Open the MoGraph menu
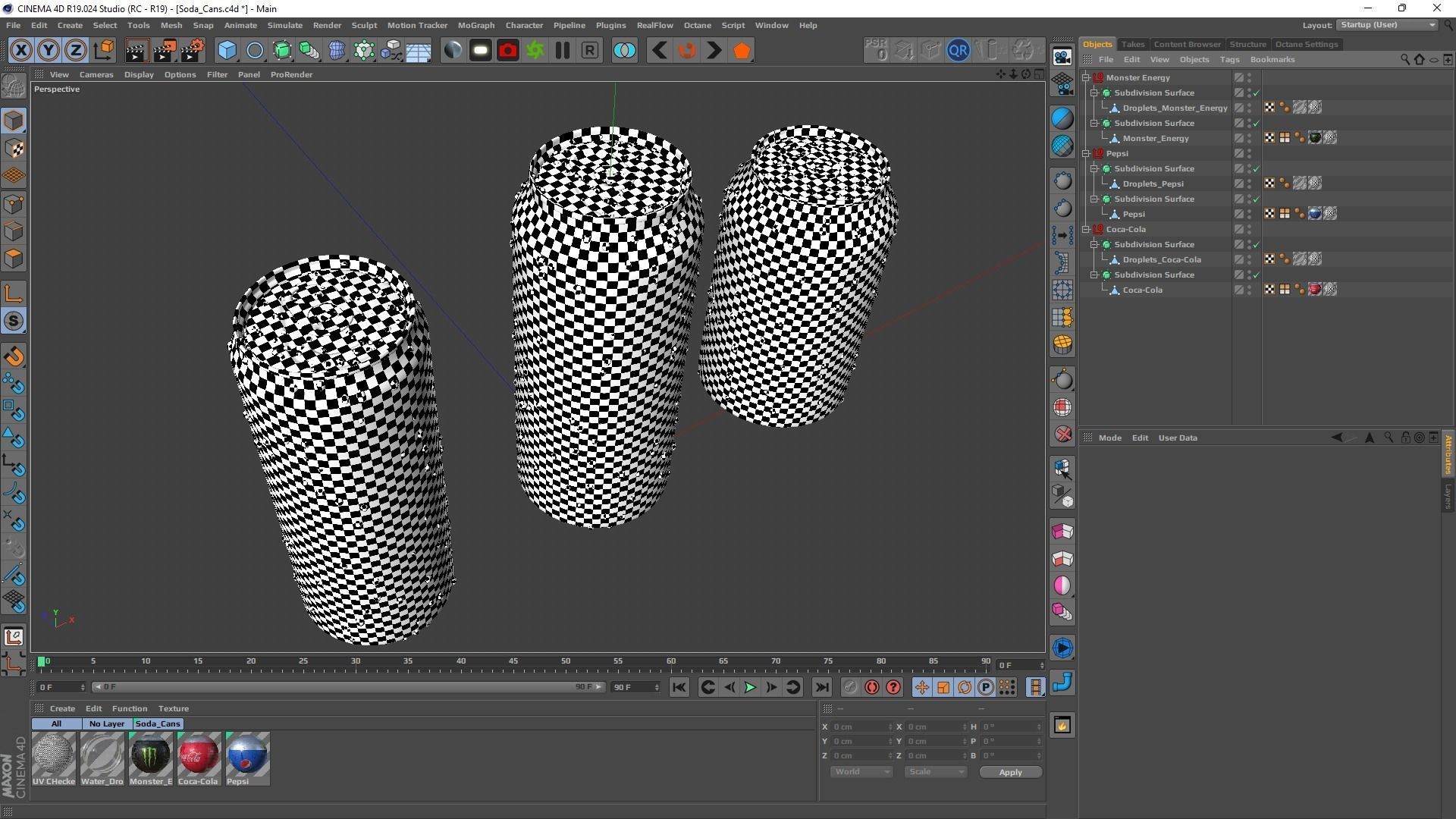 click(x=475, y=25)
